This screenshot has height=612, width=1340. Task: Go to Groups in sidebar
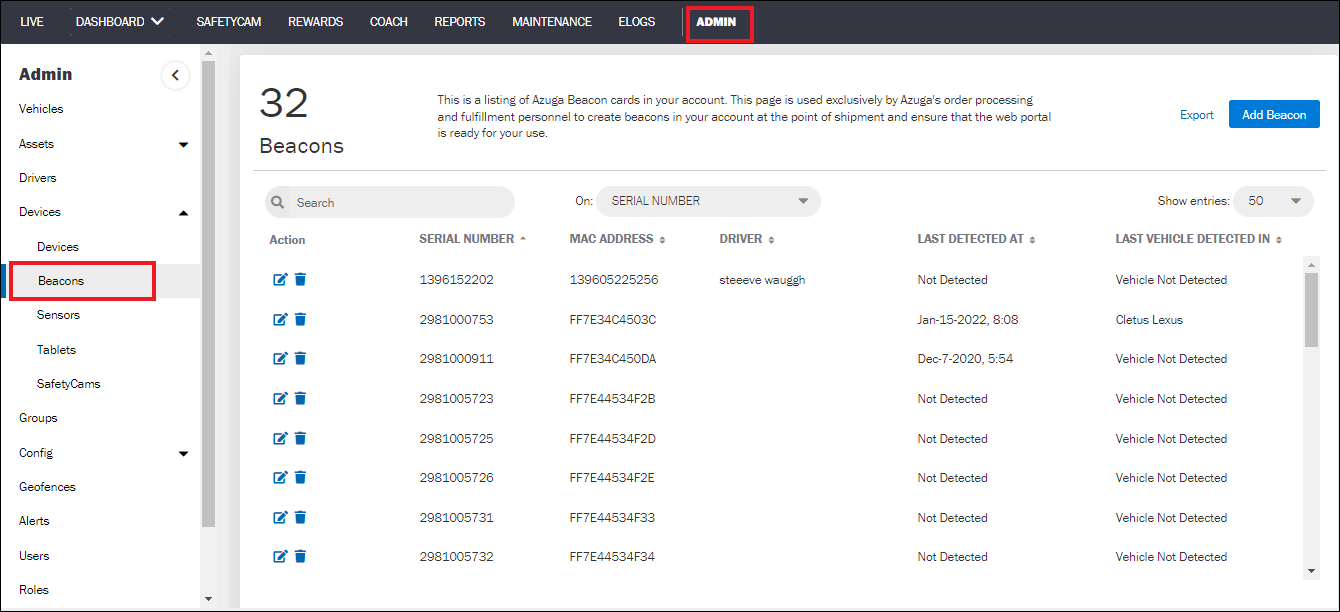pyautogui.click(x=38, y=418)
